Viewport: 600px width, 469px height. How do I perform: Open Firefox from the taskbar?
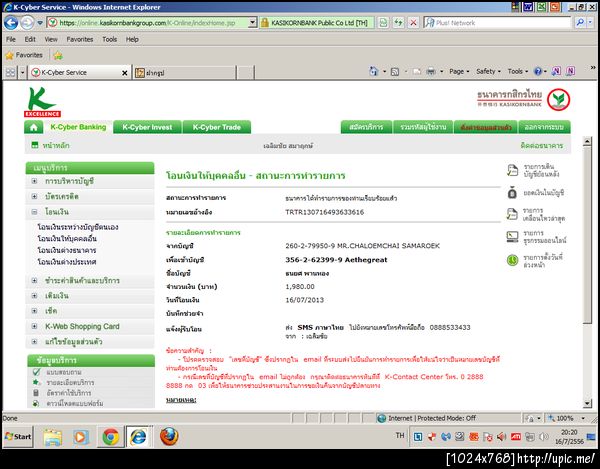pyautogui.click(x=169, y=436)
